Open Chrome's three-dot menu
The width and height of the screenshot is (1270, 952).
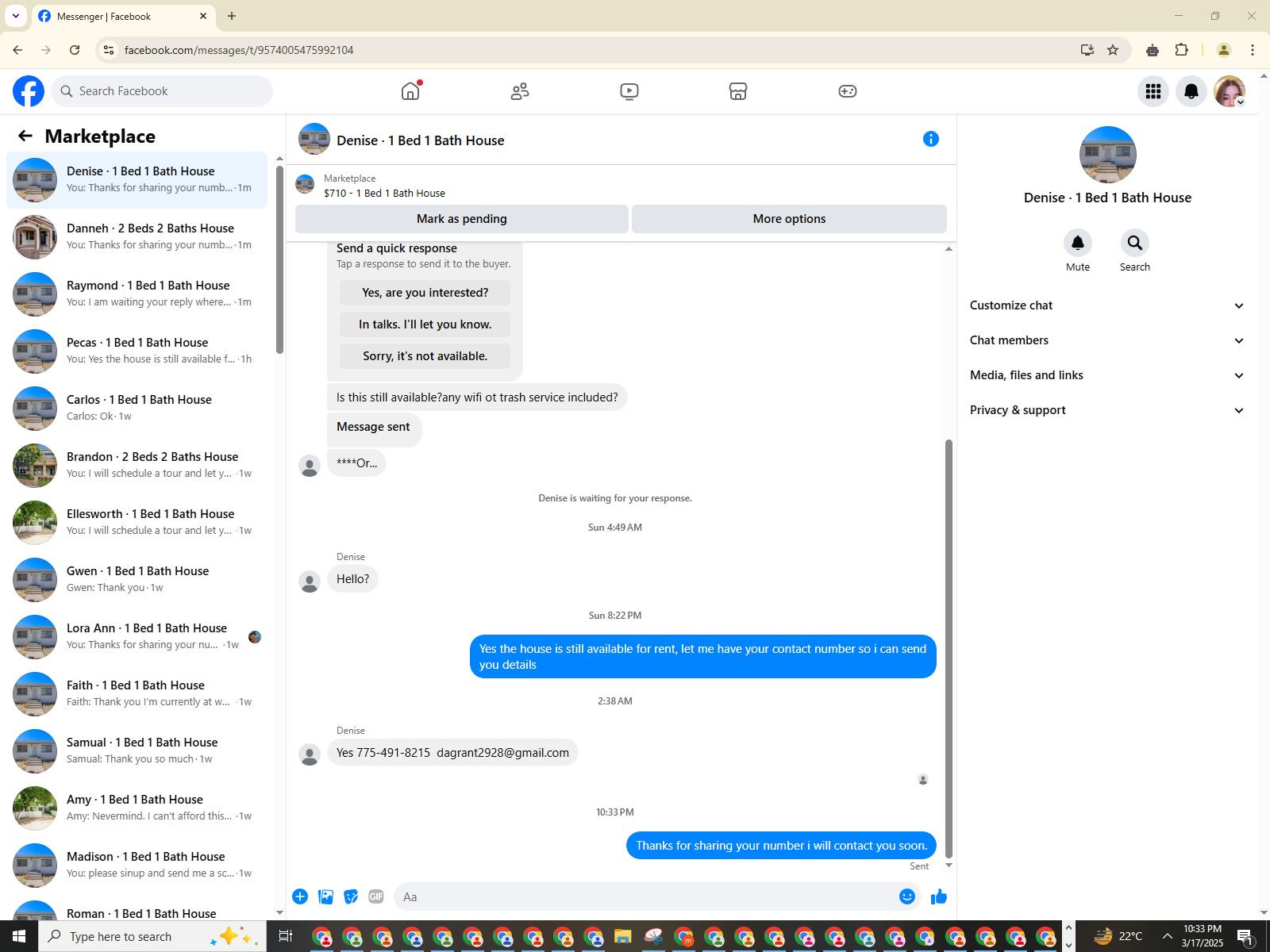coord(1253,50)
